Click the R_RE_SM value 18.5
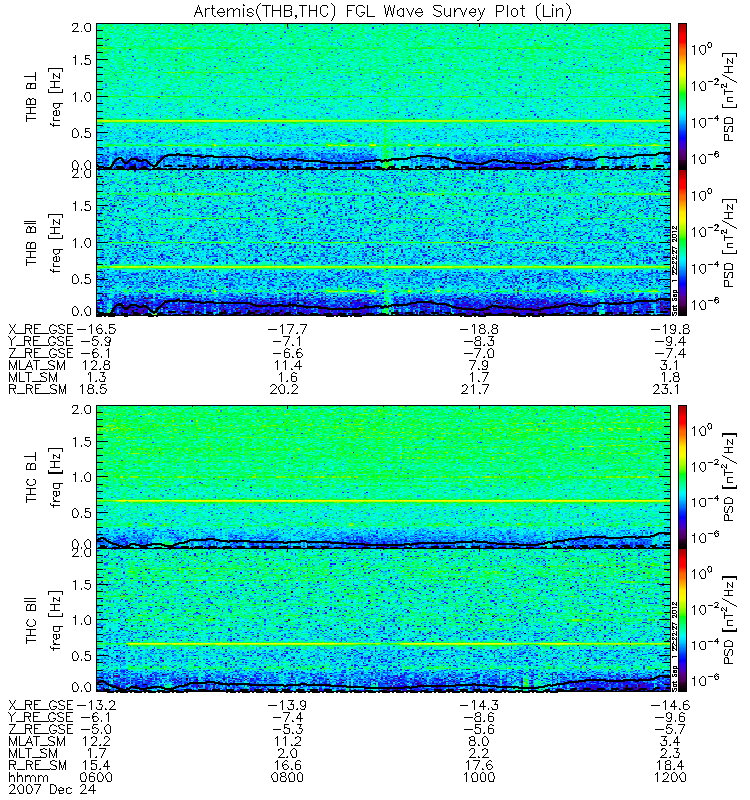 coord(95,390)
